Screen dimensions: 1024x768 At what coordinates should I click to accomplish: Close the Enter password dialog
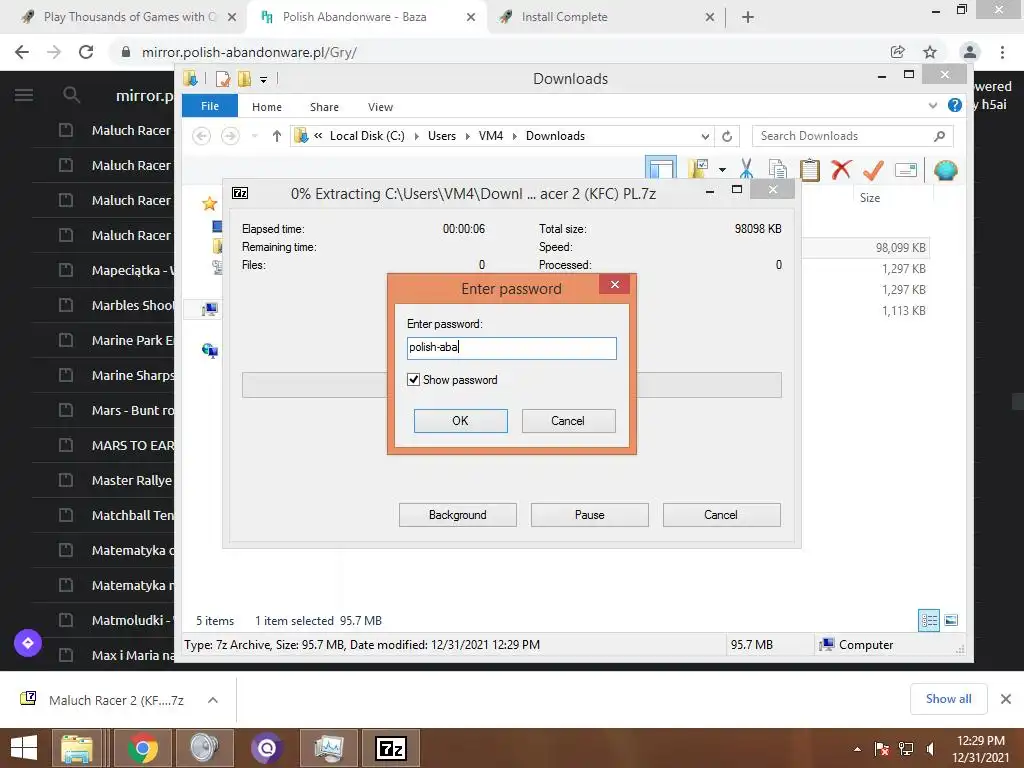(615, 284)
